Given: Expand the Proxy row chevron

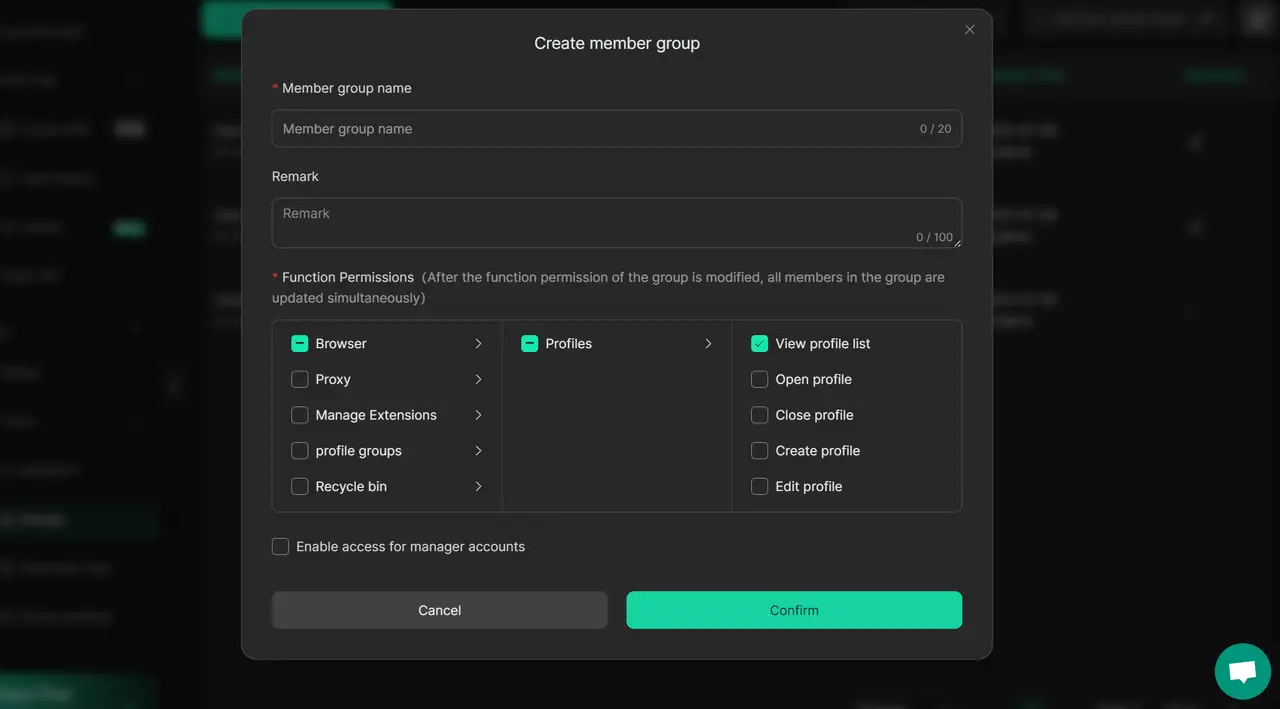Looking at the screenshot, I should 478,380.
